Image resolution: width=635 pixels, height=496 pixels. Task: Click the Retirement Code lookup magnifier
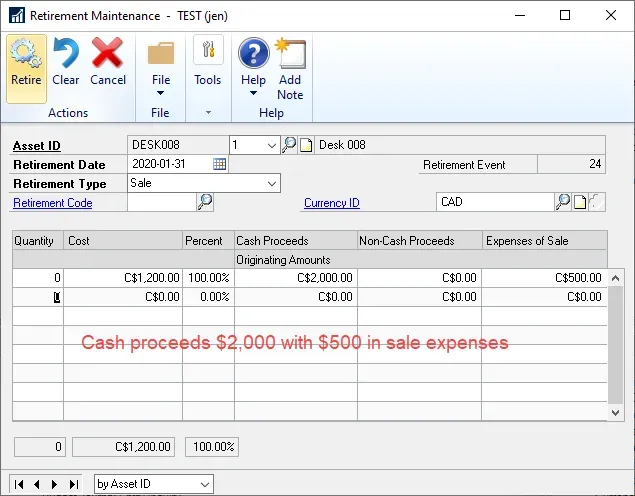(204, 202)
